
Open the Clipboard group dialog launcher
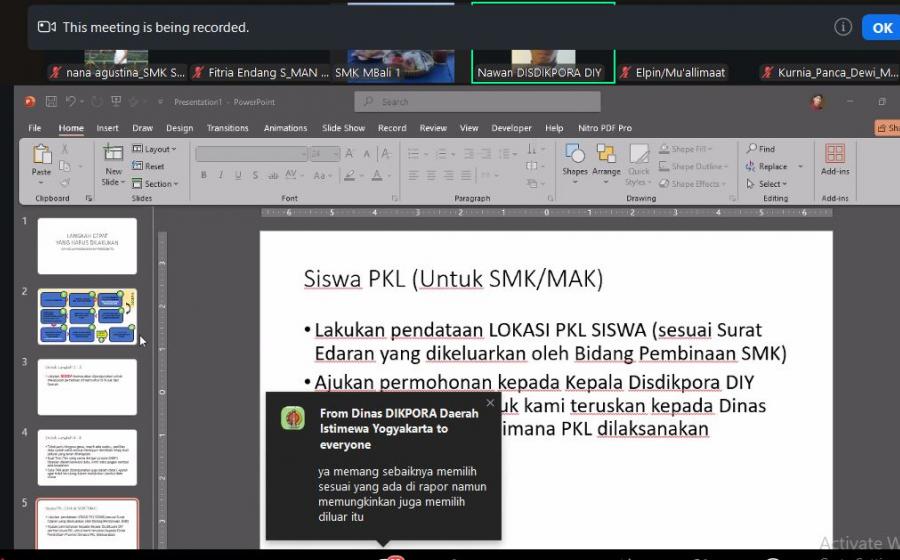88,198
